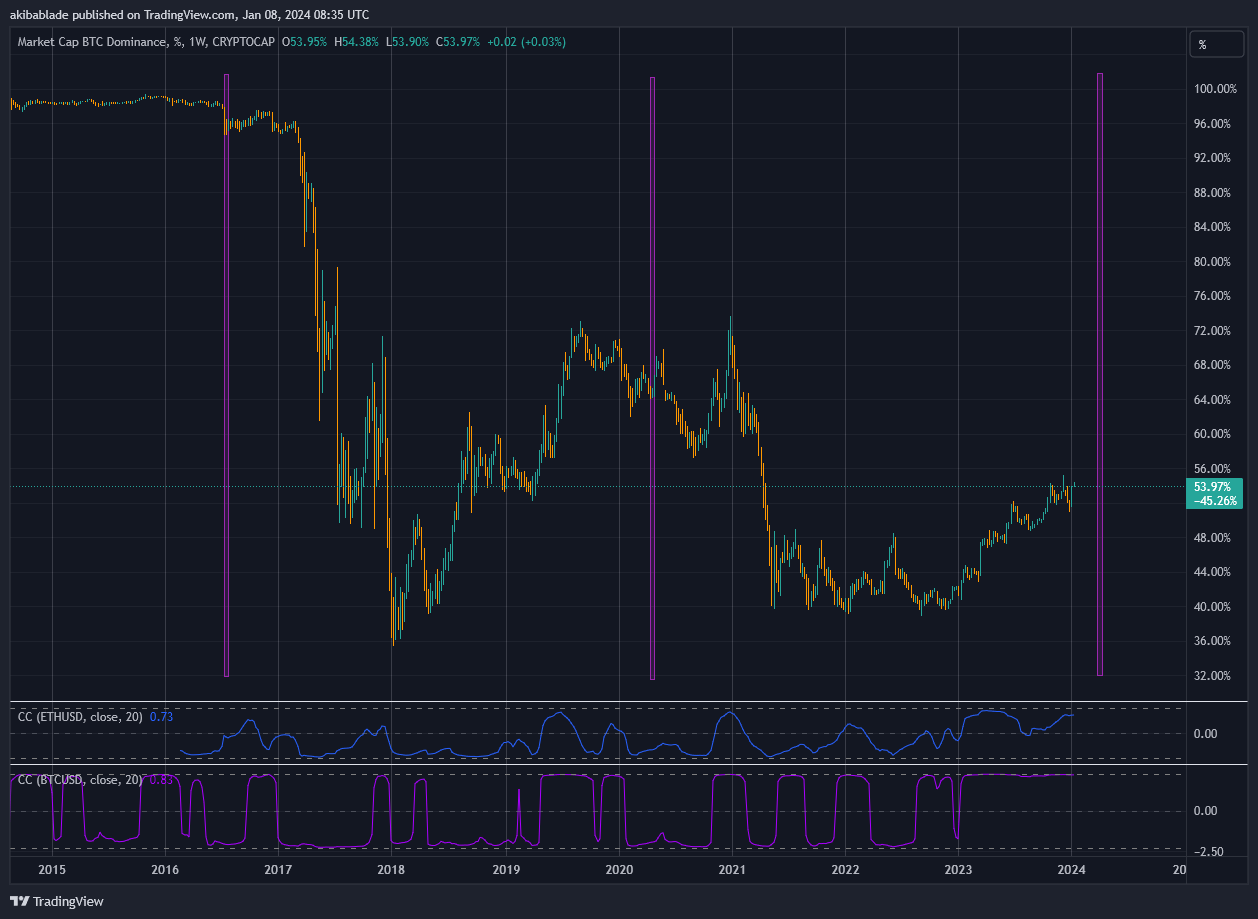Click the CRYPTOCAP exchange label
The width and height of the screenshot is (1258, 919).
[x=243, y=42]
